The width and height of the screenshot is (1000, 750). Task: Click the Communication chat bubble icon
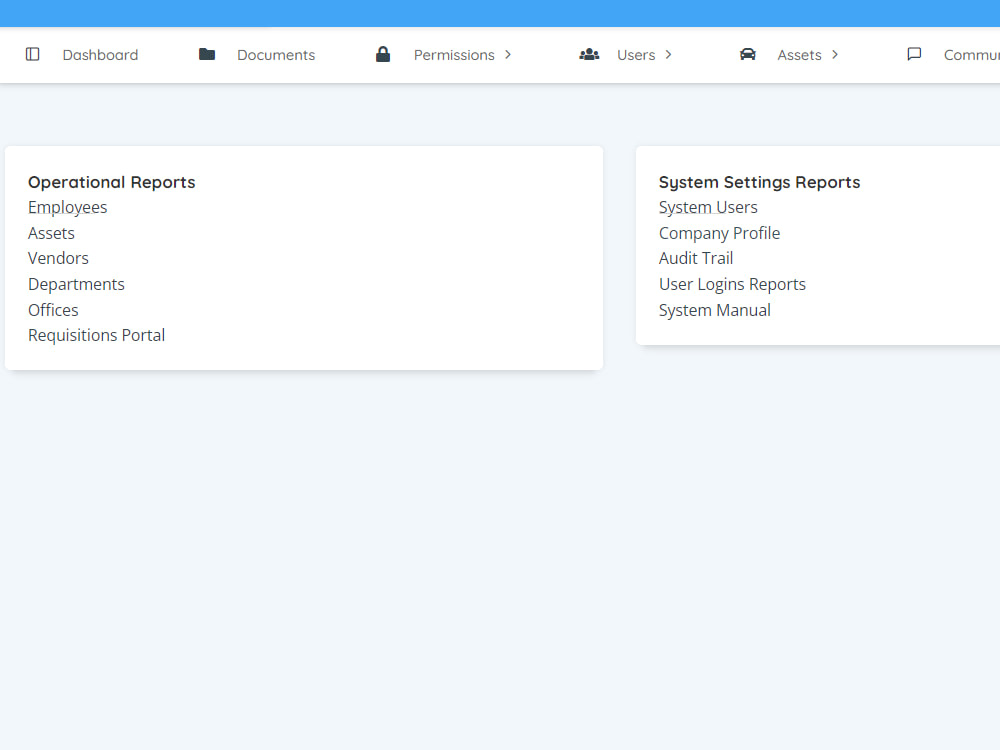[x=914, y=54]
